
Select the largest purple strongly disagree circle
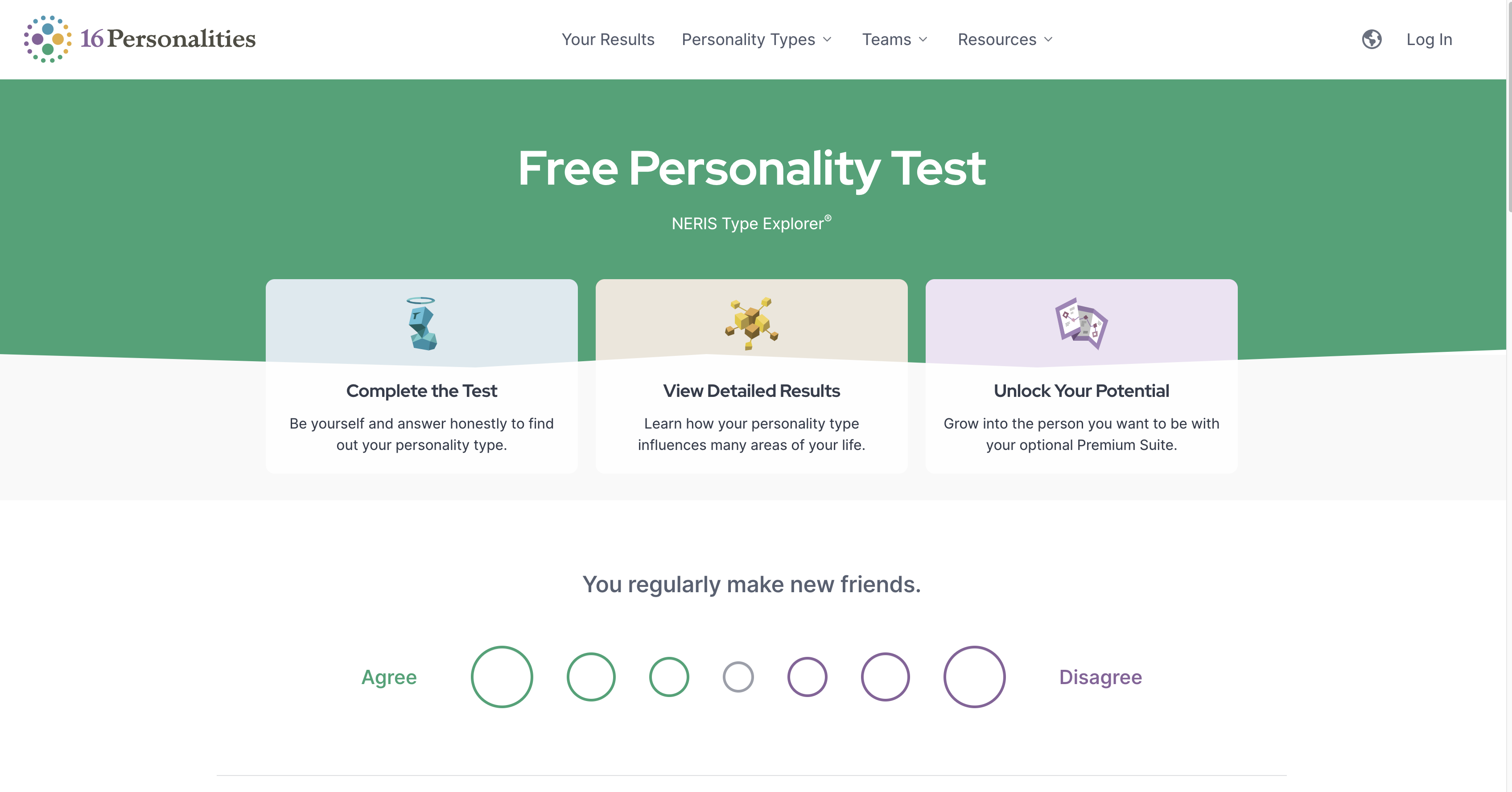[974, 677]
